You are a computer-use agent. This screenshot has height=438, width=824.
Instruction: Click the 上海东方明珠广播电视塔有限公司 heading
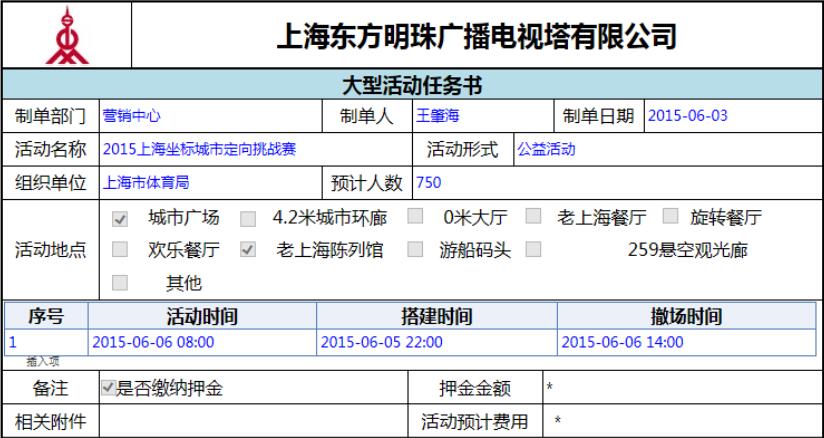pyautogui.click(x=476, y=36)
